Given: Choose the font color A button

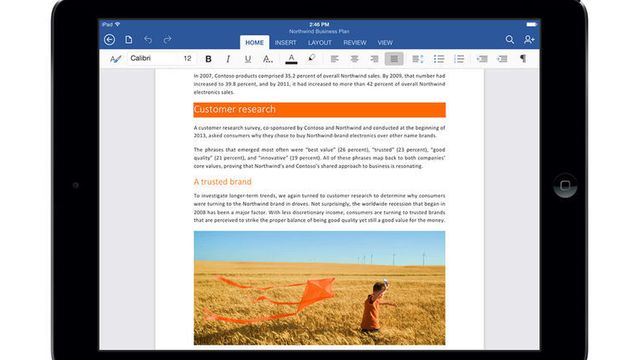Looking at the screenshot, I should (x=291, y=59).
